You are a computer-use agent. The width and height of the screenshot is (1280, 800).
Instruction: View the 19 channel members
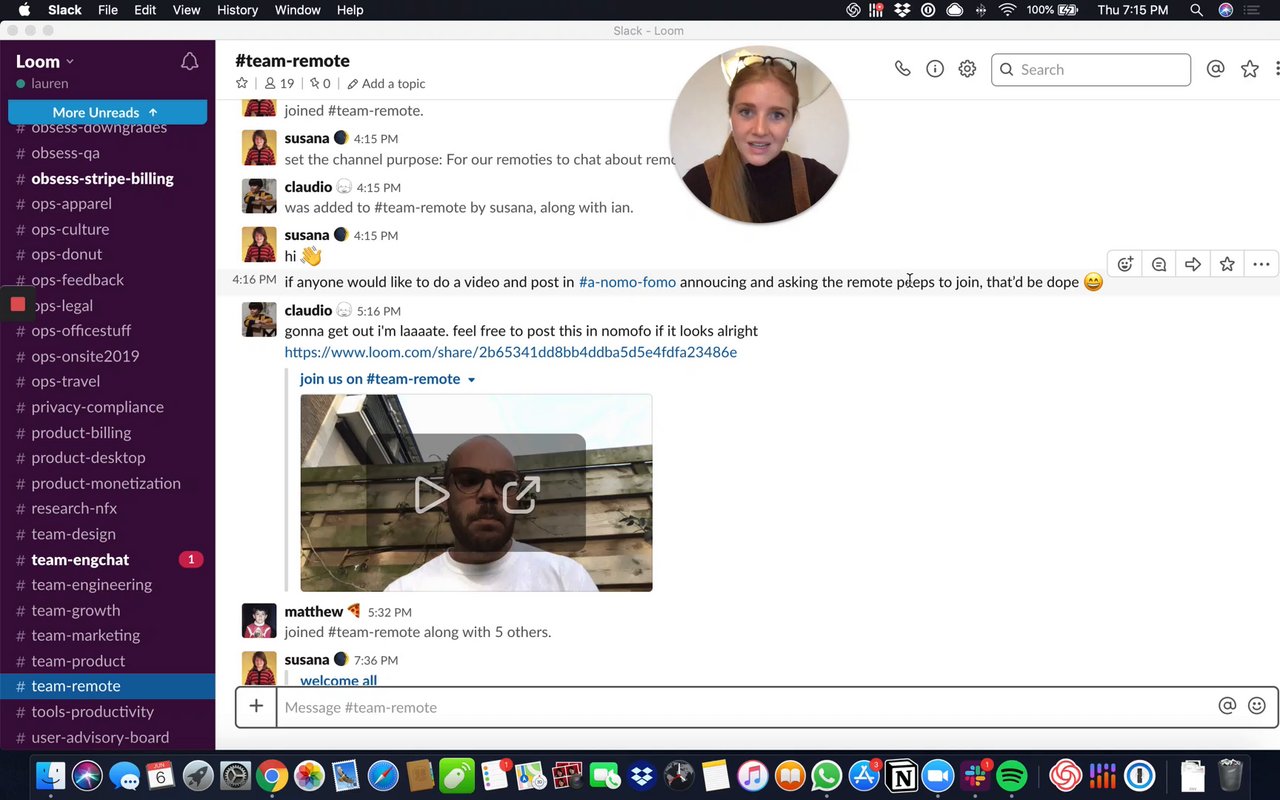pos(279,83)
